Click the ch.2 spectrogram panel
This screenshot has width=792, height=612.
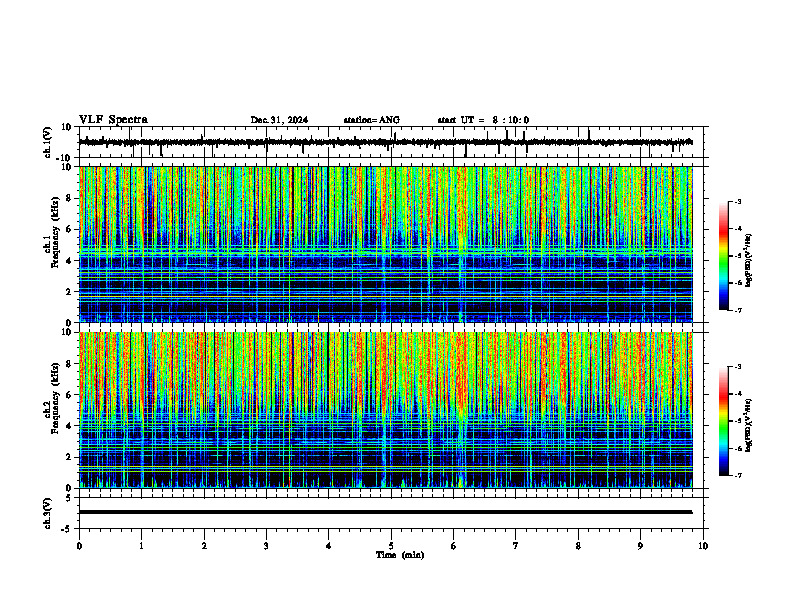(x=385, y=410)
